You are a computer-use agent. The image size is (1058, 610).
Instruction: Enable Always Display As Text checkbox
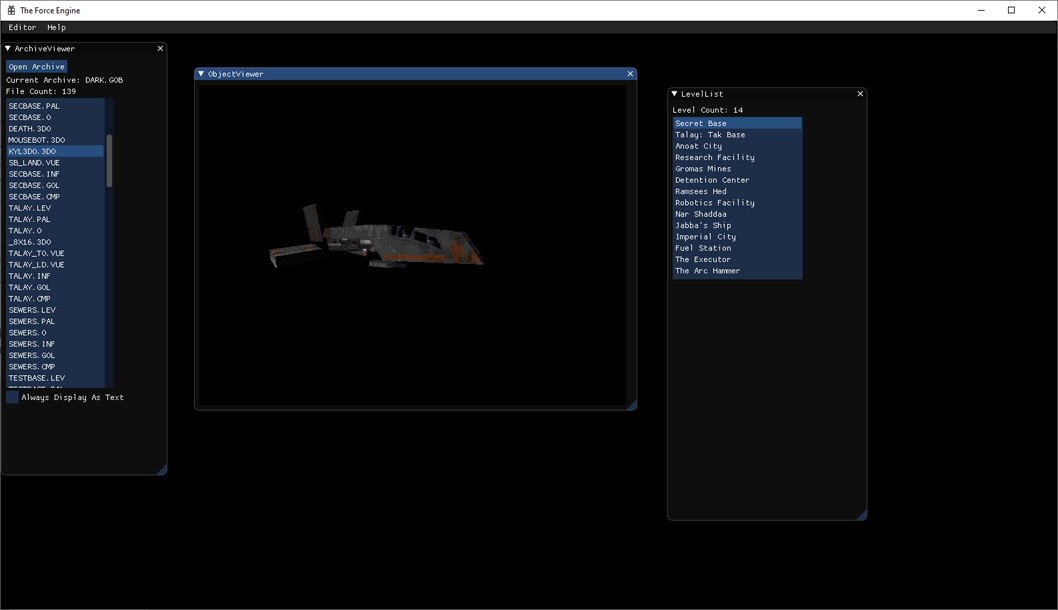point(12,397)
